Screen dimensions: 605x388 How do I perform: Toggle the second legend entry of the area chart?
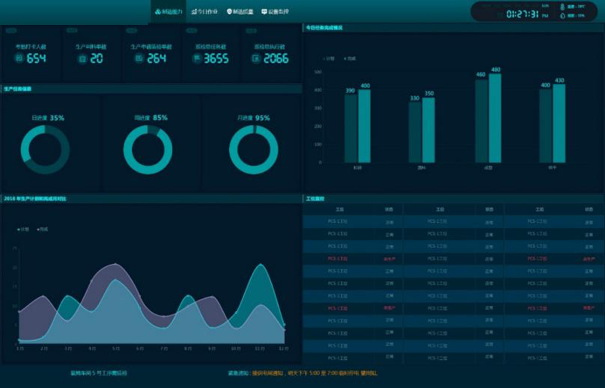point(43,229)
